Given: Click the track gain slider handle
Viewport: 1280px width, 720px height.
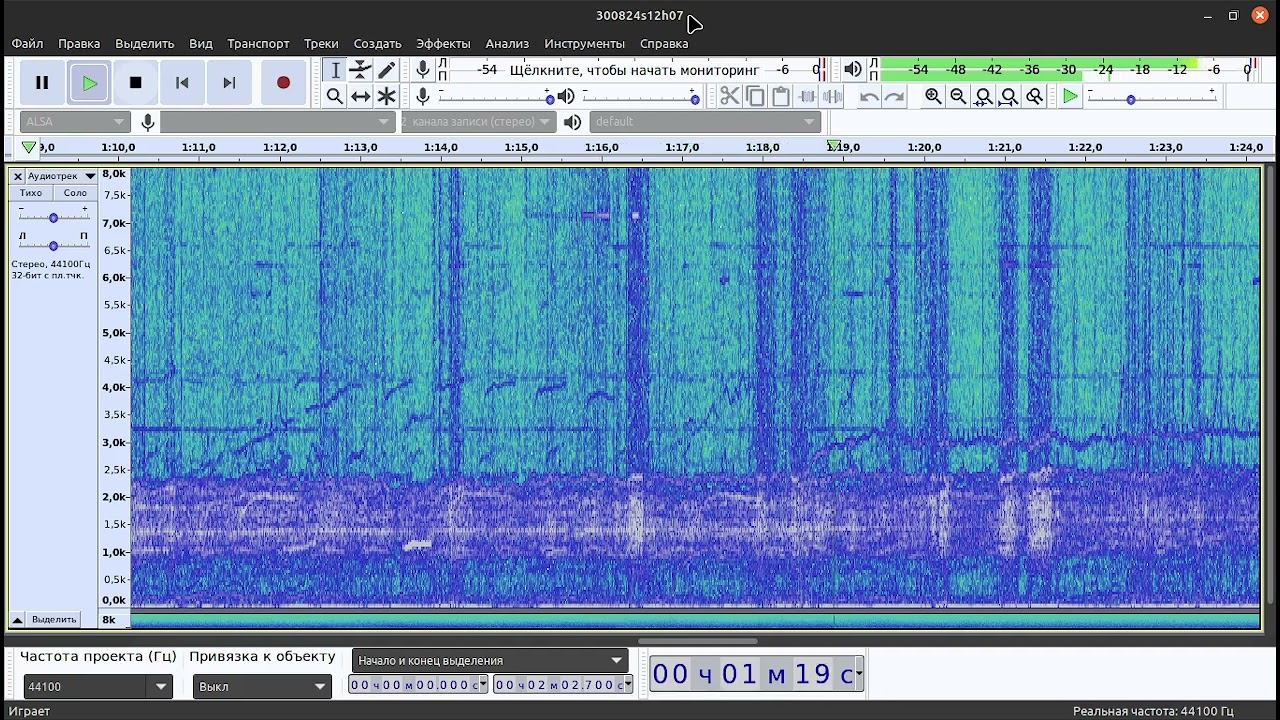Looking at the screenshot, I should click(53, 217).
